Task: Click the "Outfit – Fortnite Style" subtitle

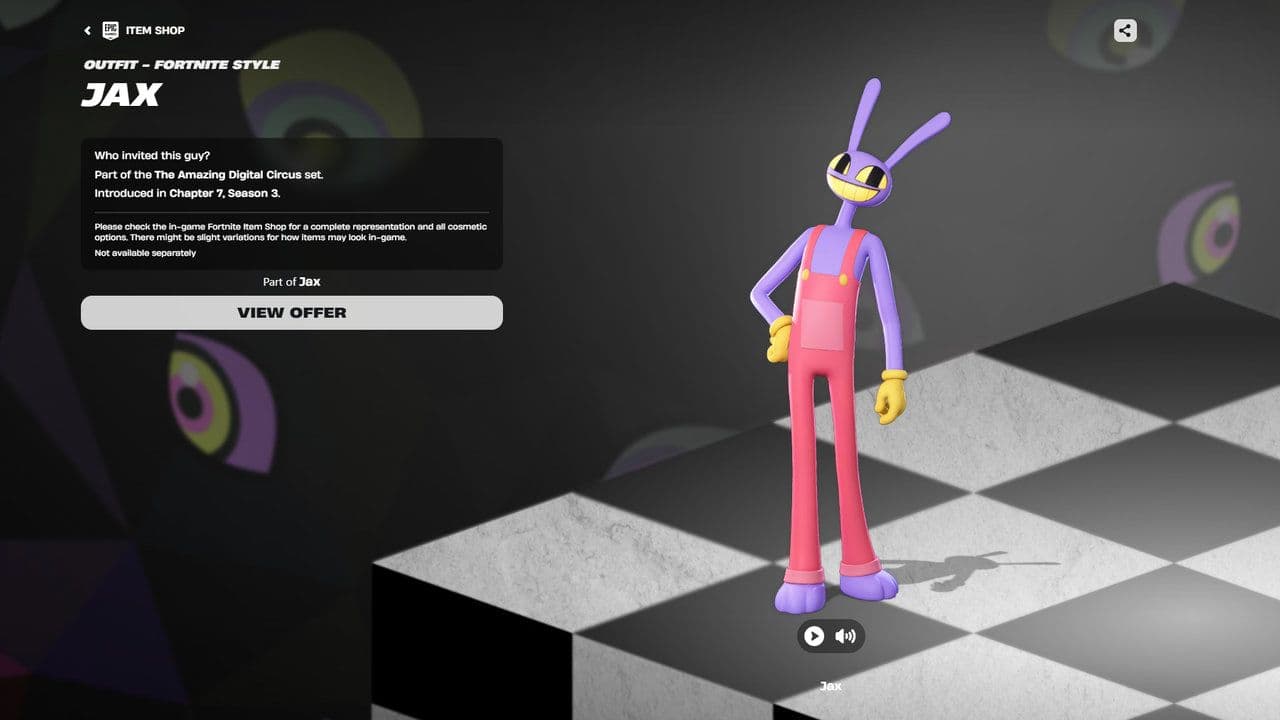Action: coord(182,65)
